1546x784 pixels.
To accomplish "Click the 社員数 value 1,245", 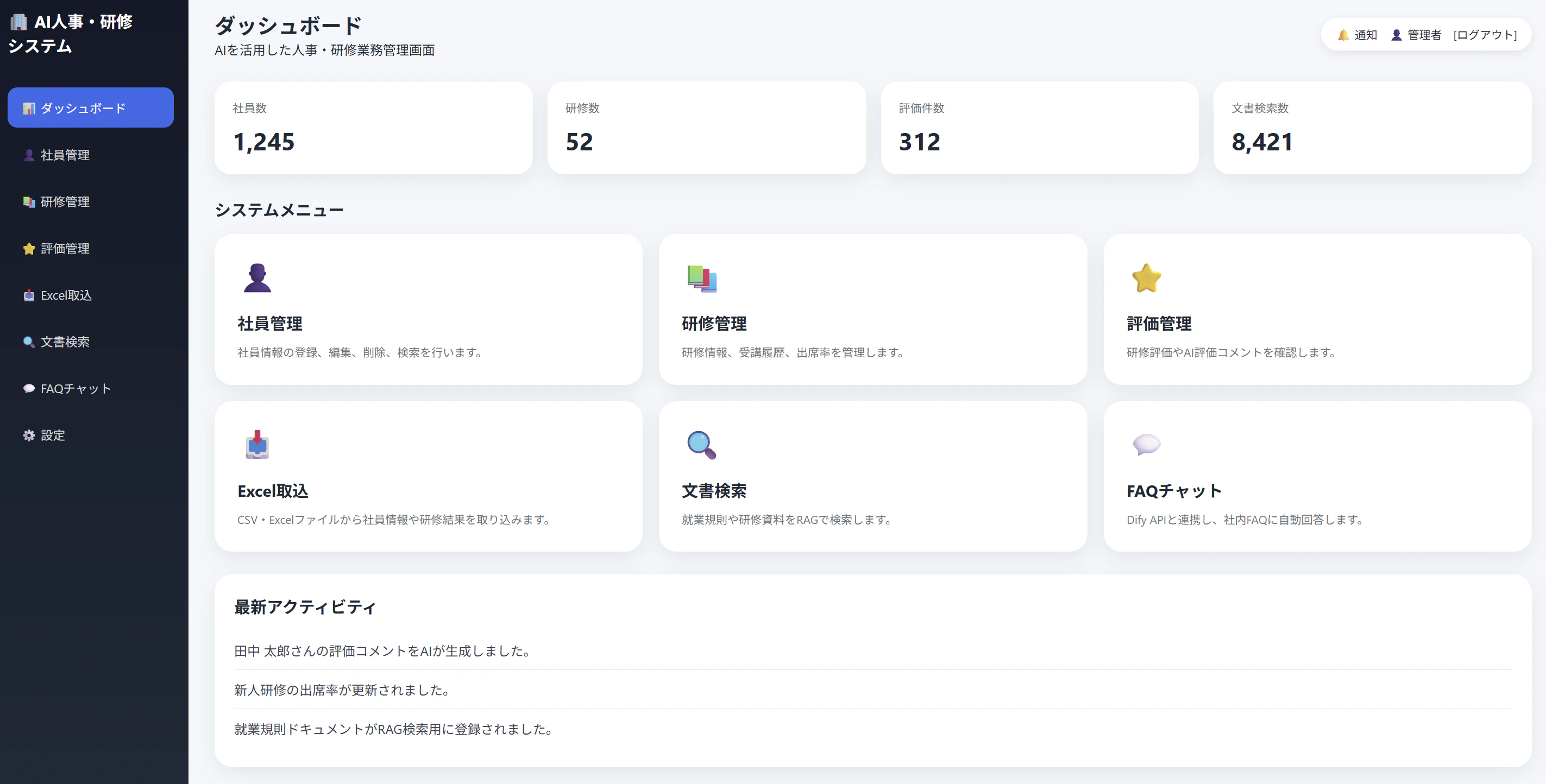I will click(264, 142).
